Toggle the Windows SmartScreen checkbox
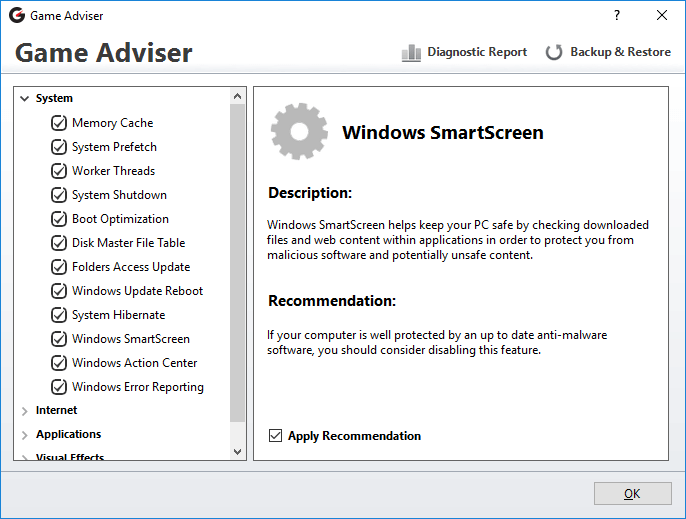The image size is (686, 519). point(59,339)
